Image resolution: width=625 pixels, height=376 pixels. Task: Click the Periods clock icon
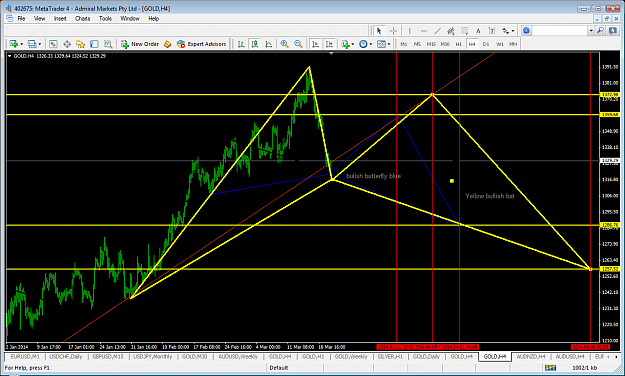pyautogui.click(x=363, y=44)
